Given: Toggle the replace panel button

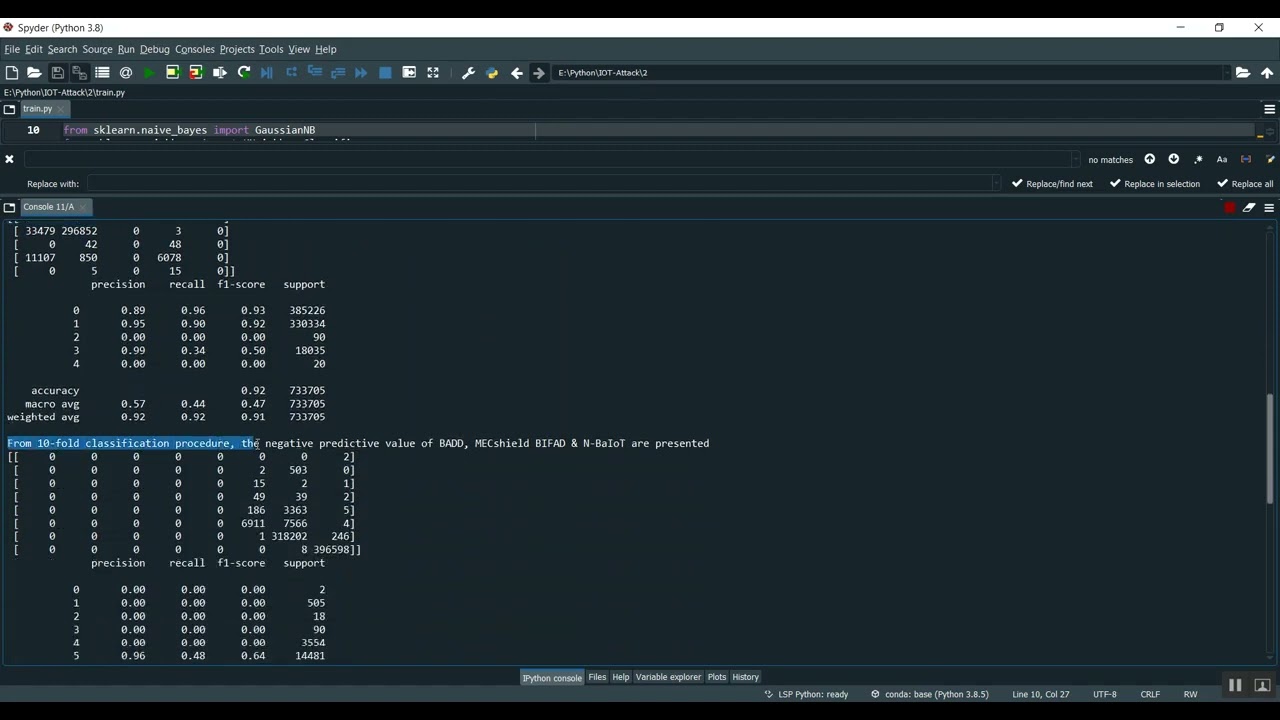Looking at the screenshot, I should click(x=1270, y=159).
